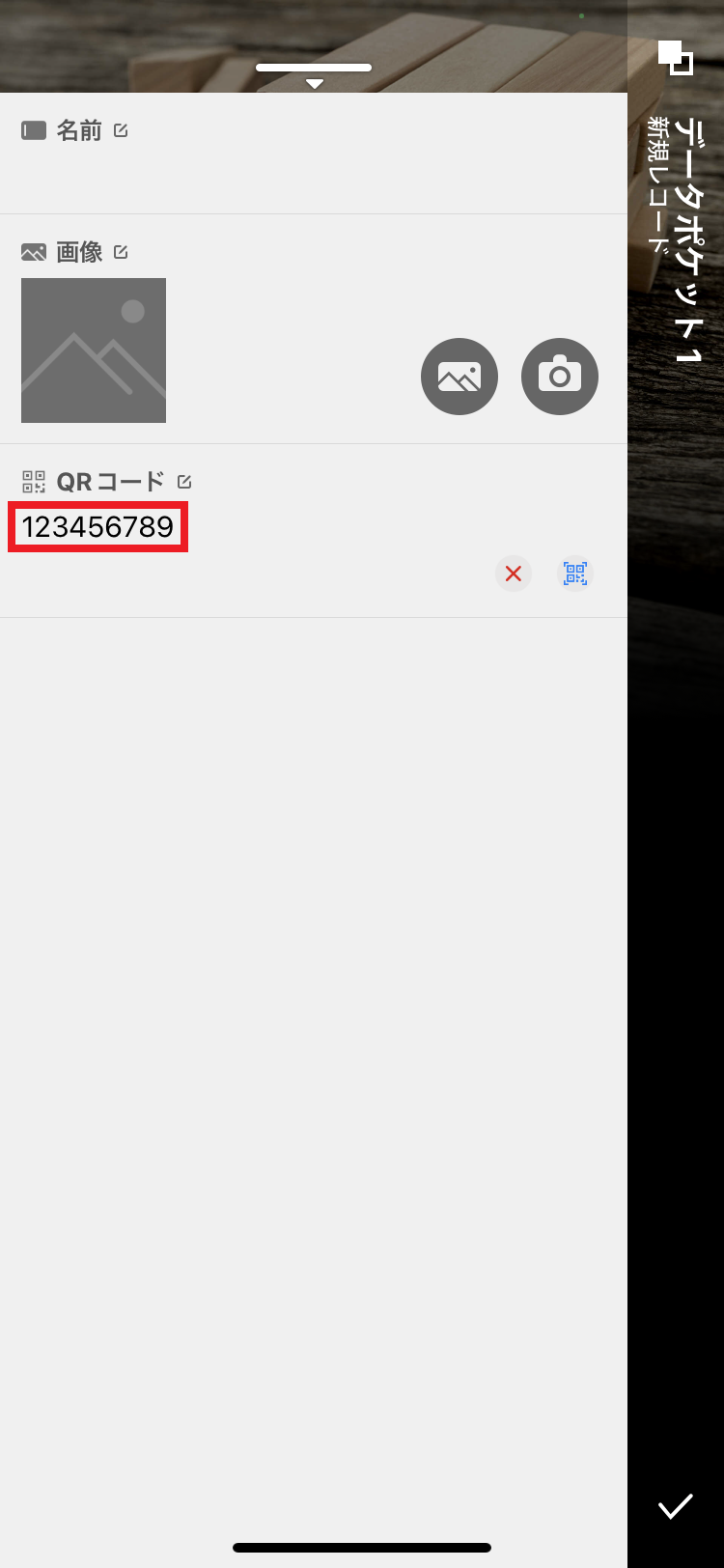Tap the QR icon beside the QRコード label
The height and width of the screenshot is (1568, 724).
pos(34,481)
